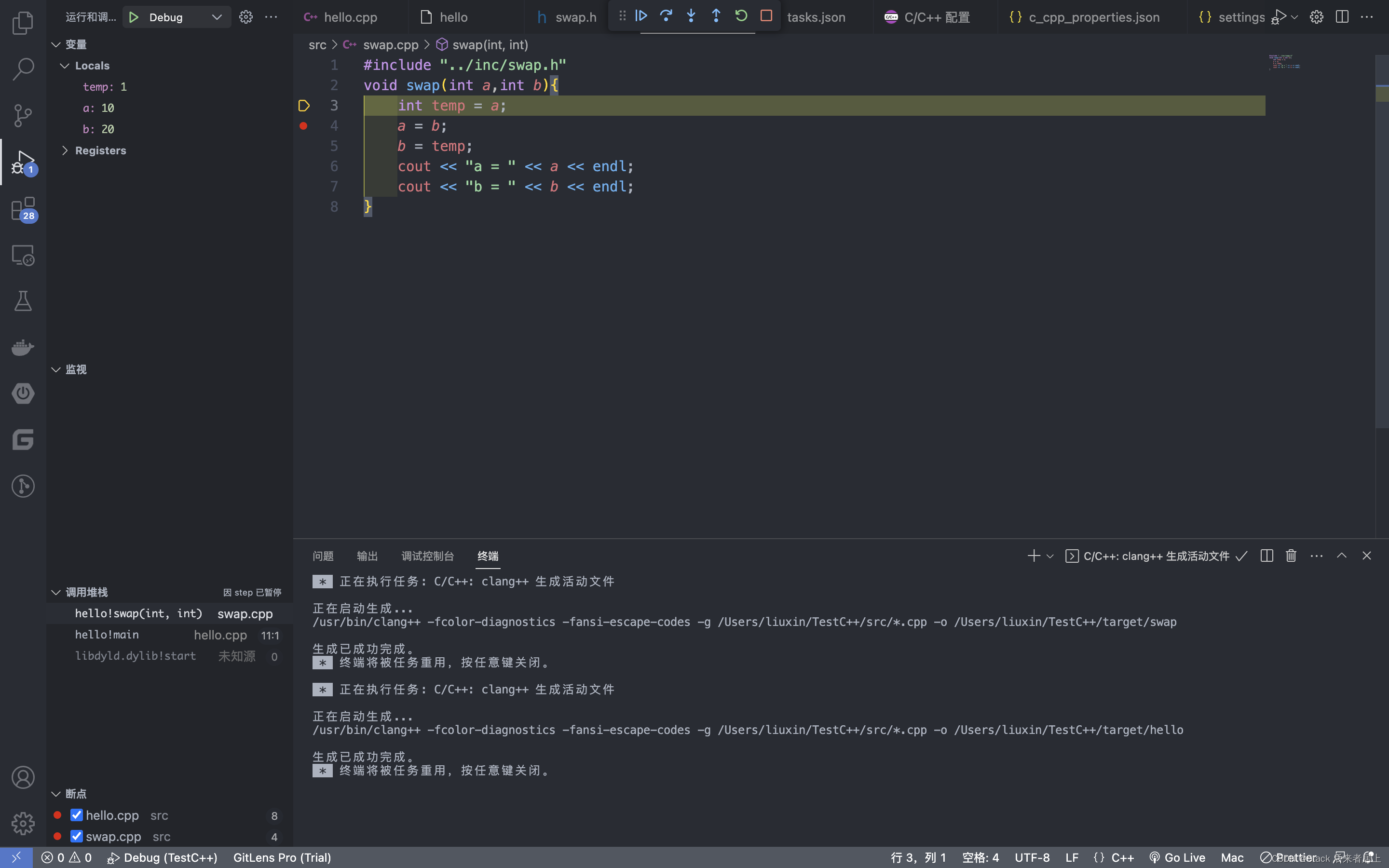Collapse the 变量 section
Image resolution: width=1389 pixels, height=868 pixels.
pos(55,44)
